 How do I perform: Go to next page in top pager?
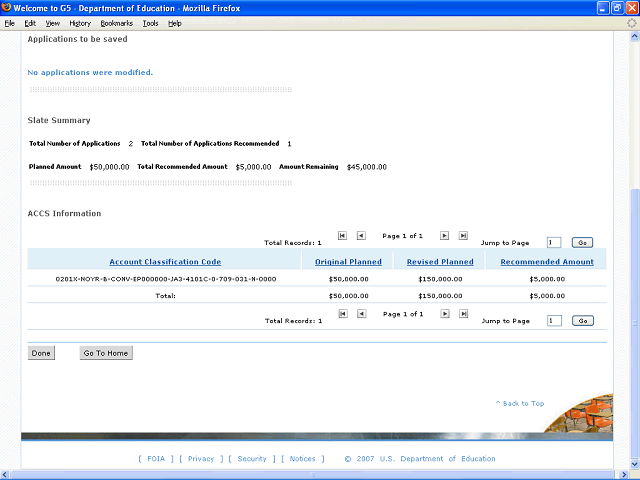[444, 236]
